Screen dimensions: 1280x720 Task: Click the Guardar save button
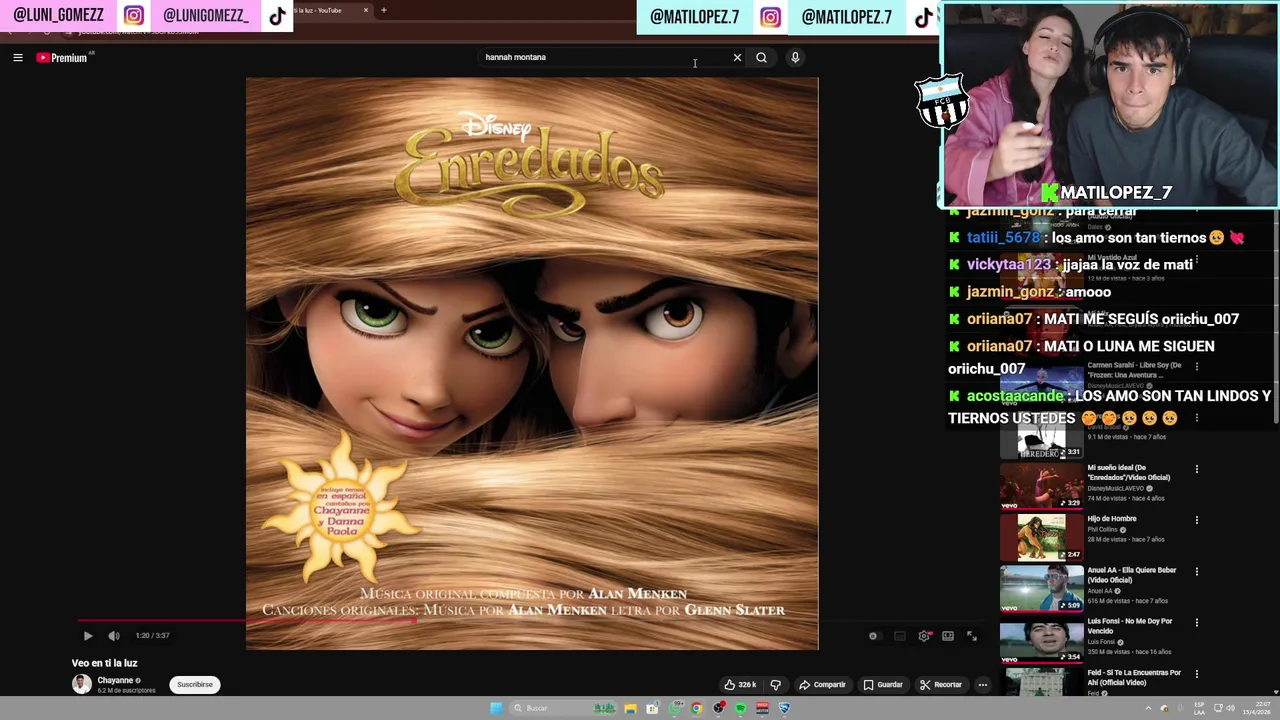883,685
